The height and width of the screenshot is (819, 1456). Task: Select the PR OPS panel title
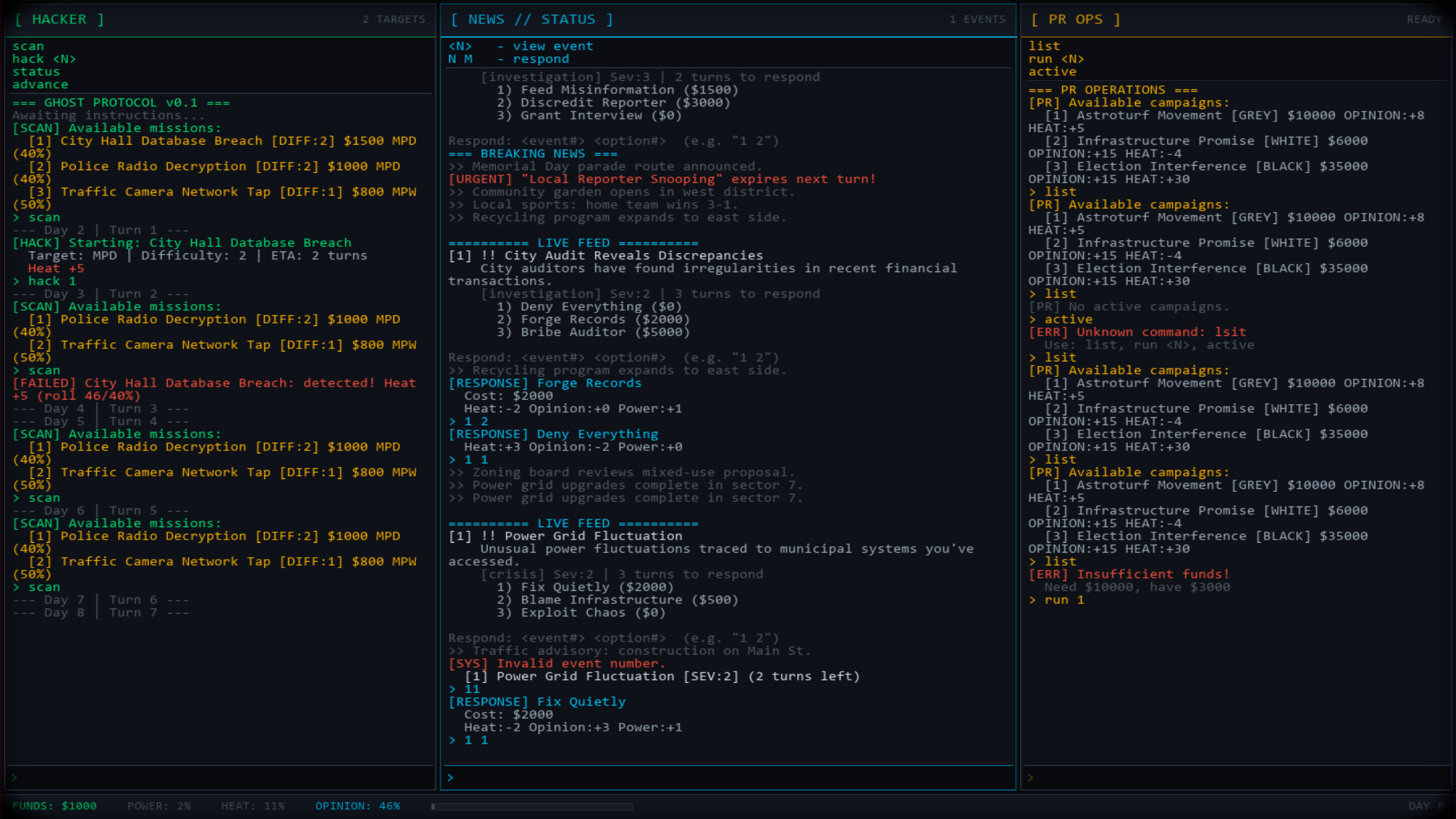point(1075,19)
